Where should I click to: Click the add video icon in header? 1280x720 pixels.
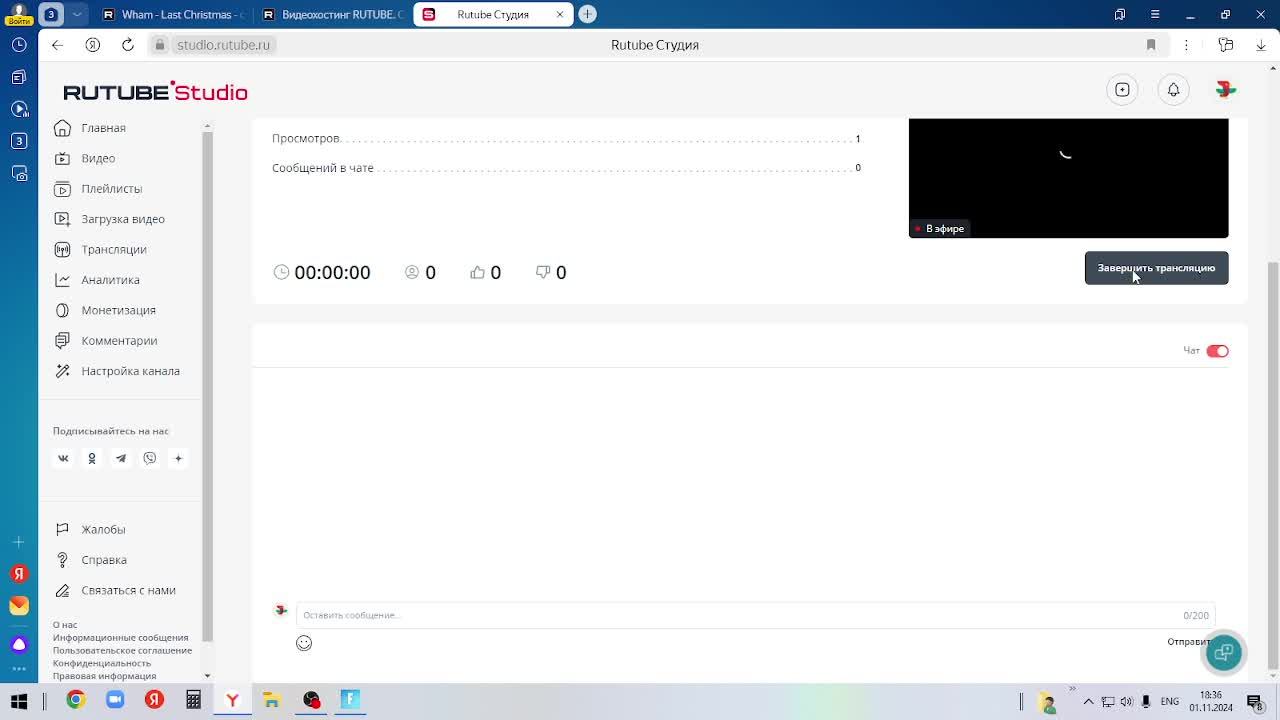[1122, 90]
